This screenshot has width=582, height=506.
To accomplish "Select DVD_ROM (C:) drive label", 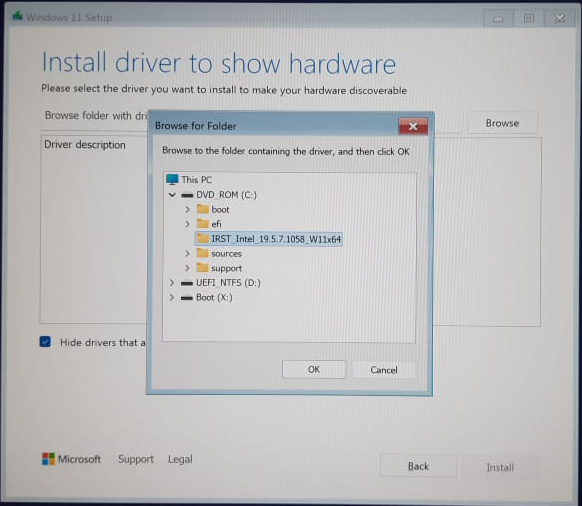I will tap(226, 195).
